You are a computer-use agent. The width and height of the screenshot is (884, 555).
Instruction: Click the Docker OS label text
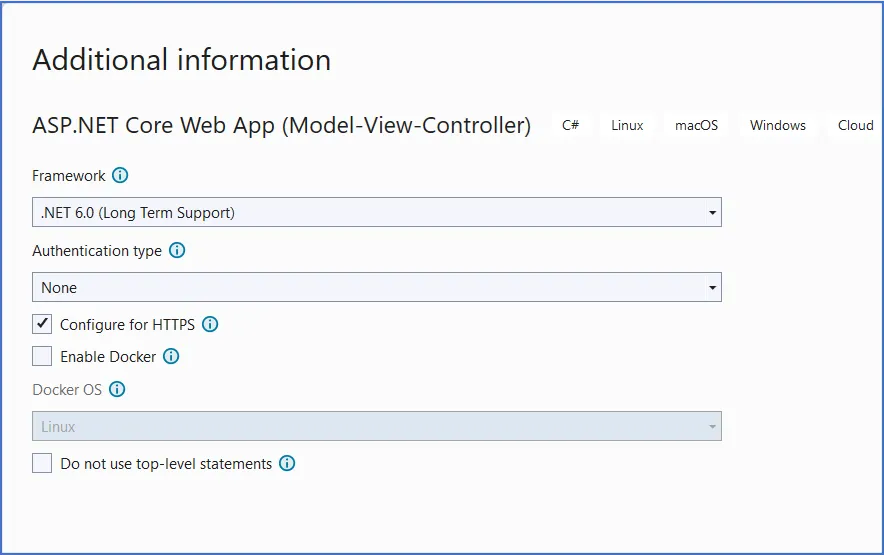[67, 390]
